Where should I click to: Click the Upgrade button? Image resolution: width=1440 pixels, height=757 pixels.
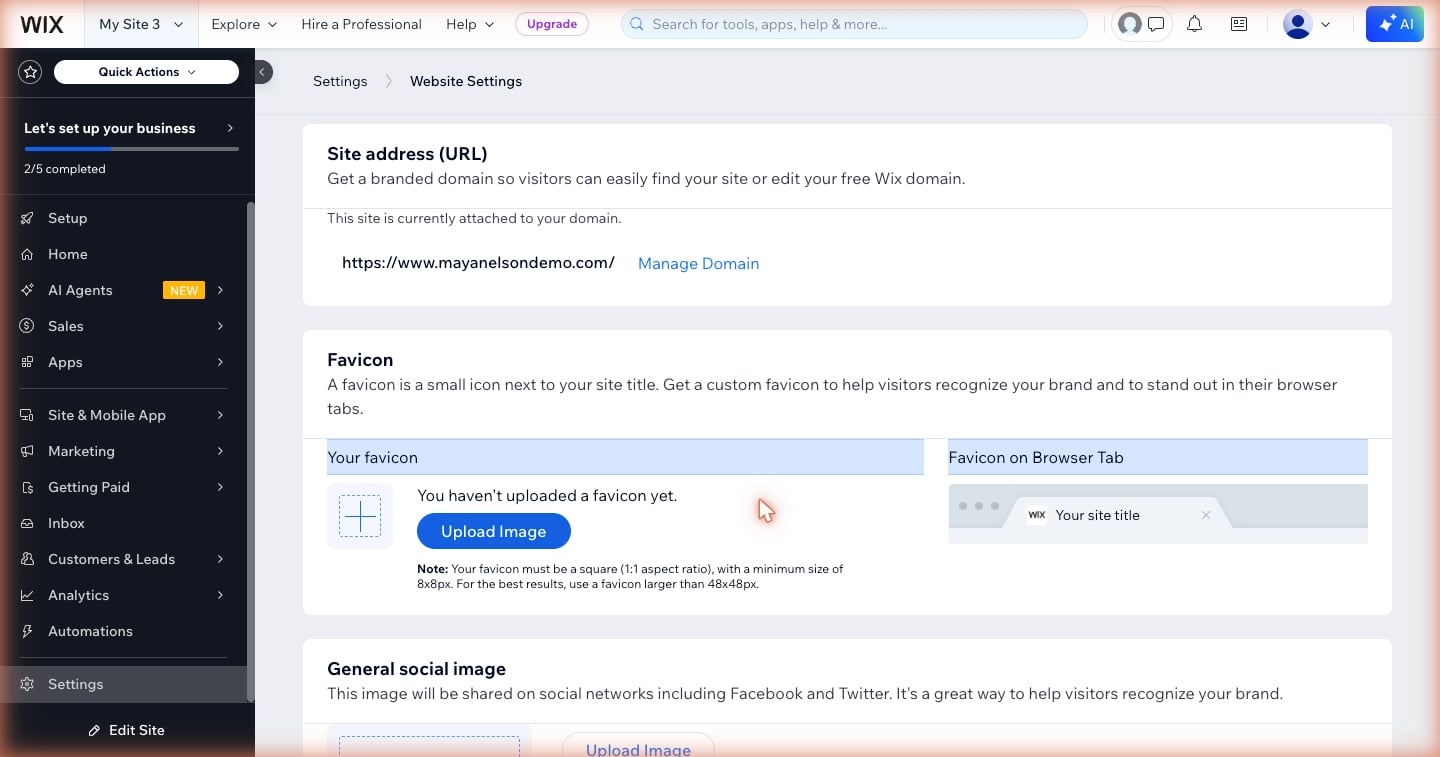pos(552,24)
